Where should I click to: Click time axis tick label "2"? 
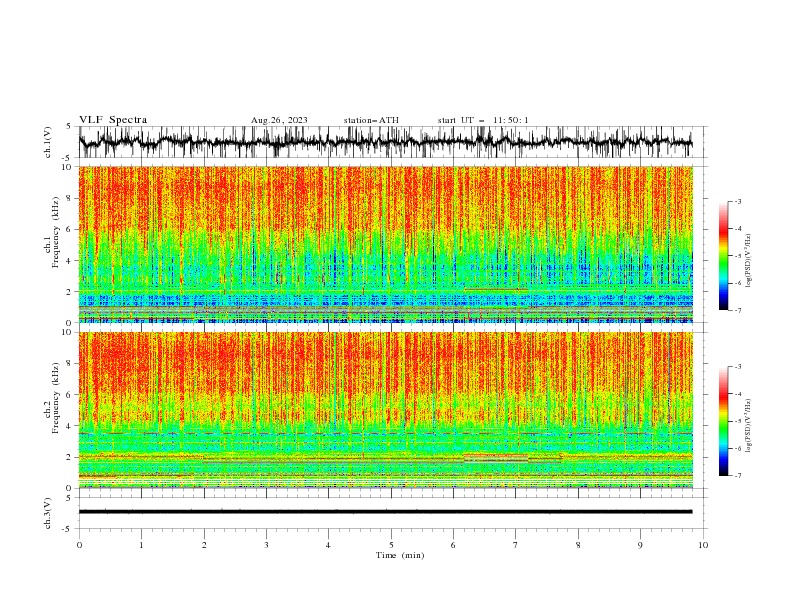point(204,545)
